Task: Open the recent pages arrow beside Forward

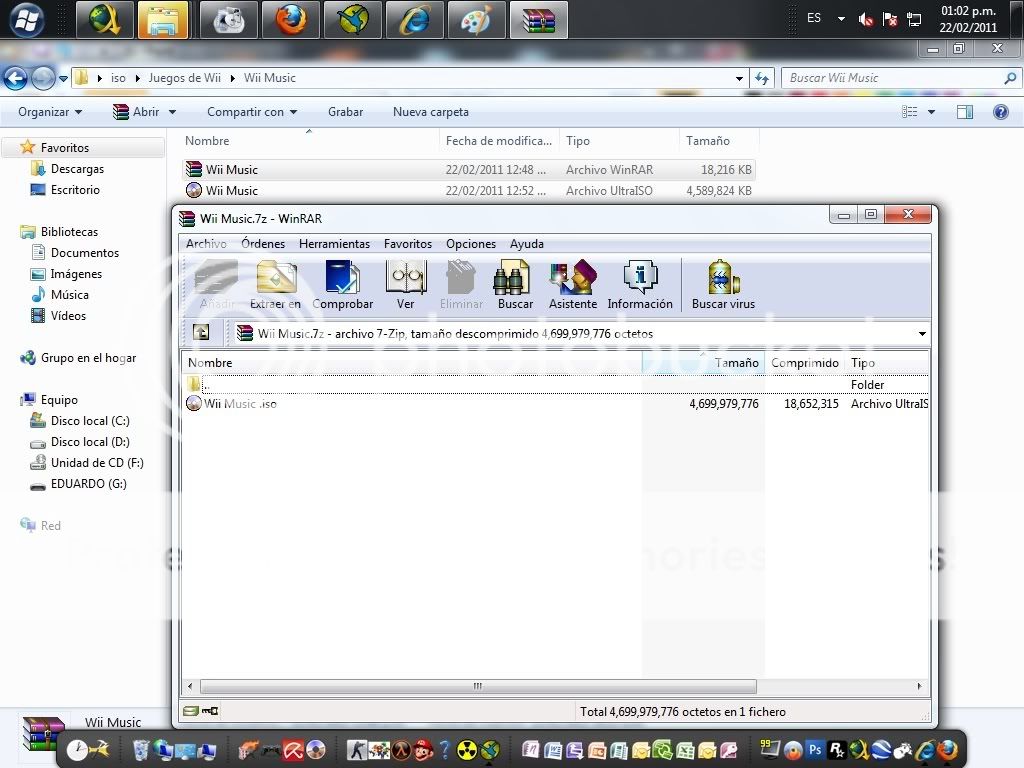Action: tap(63, 78)
